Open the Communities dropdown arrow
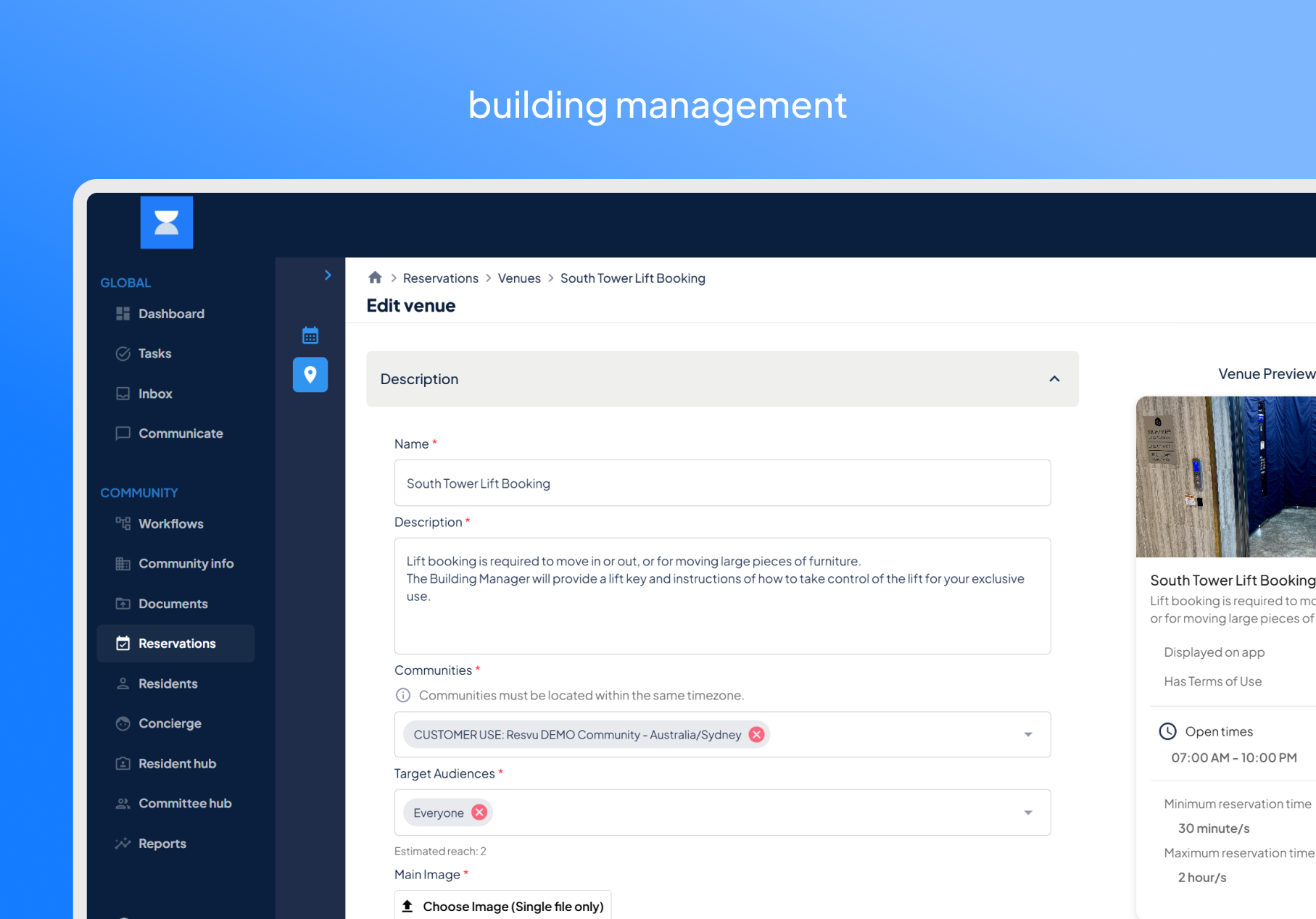The width and height of the screenshot is (1316, 919). 1027,735
